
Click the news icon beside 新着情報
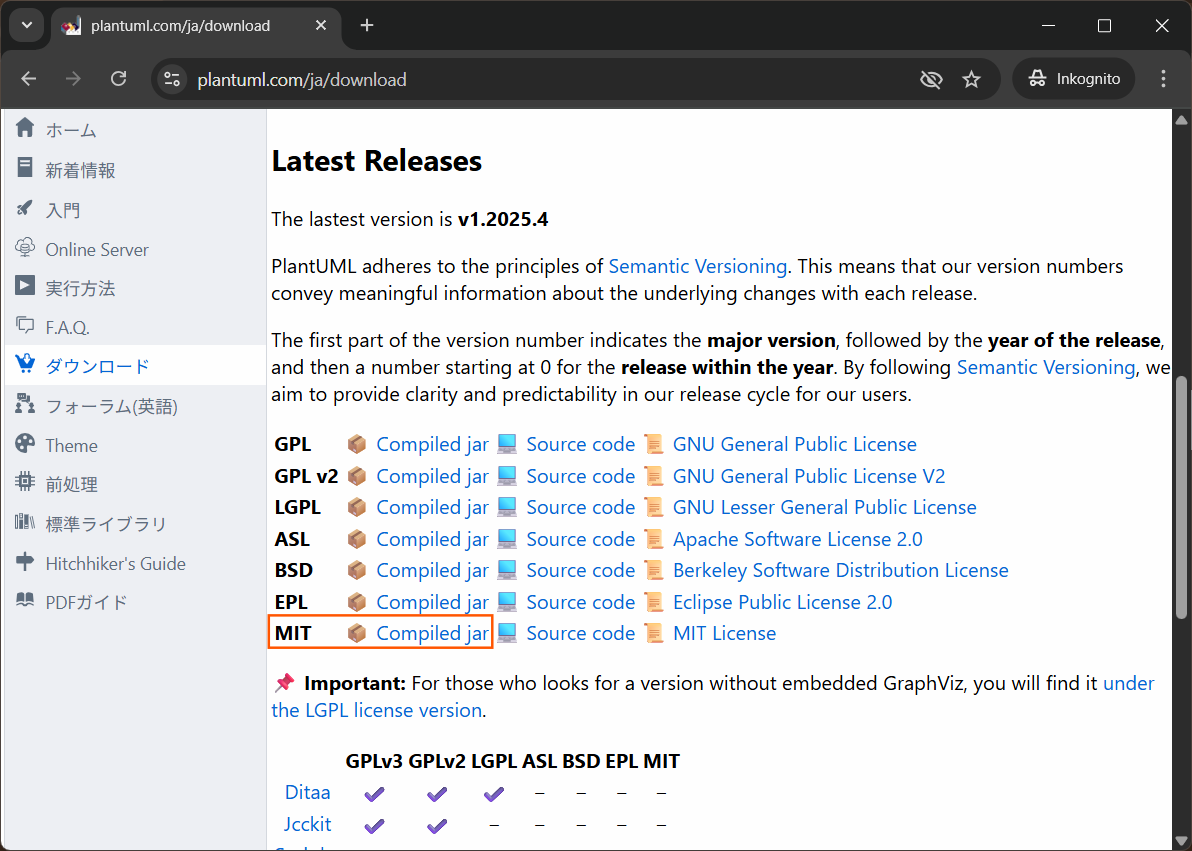tap(25, 167)
